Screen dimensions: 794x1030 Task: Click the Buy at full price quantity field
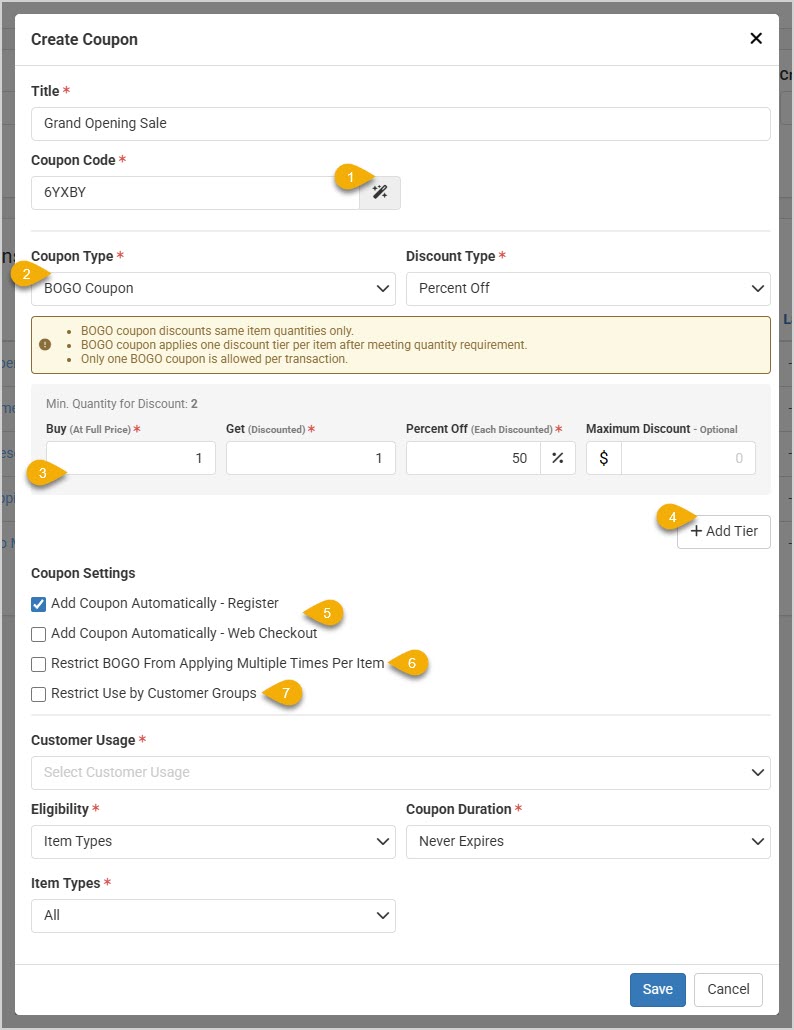[131, 458]
